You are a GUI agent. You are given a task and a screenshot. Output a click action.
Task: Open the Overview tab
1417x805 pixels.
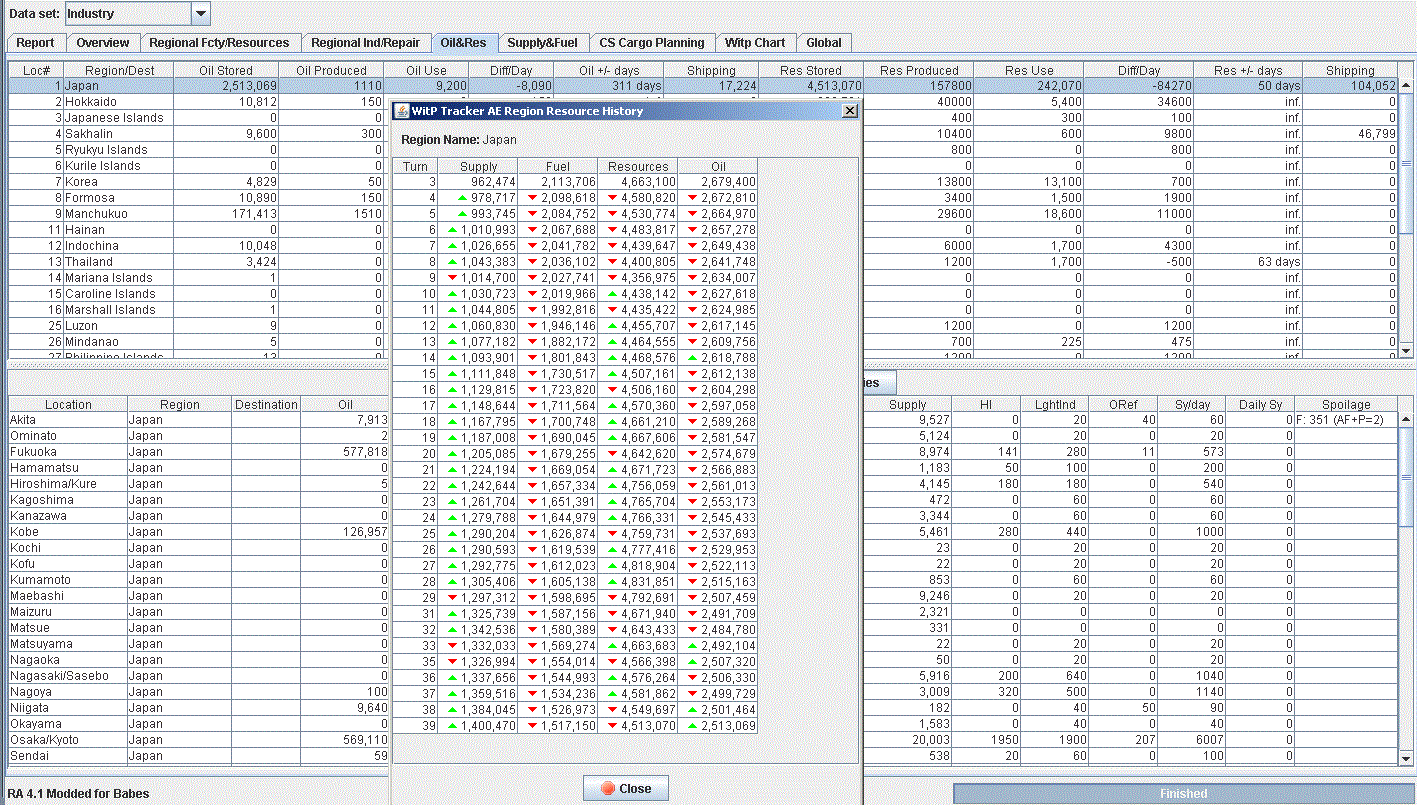(103, 43)
